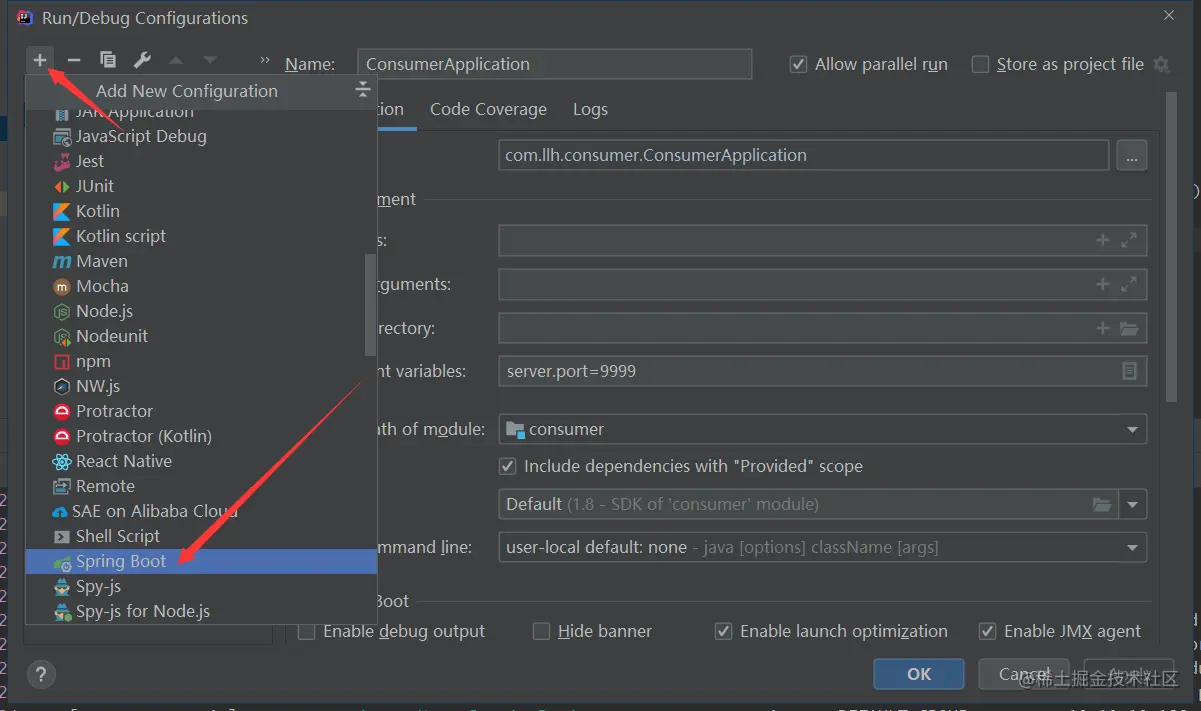Viewport: 1201px width, 711px height.
Task: Click the plus icon in the program arguments field
Action: 1103,284
